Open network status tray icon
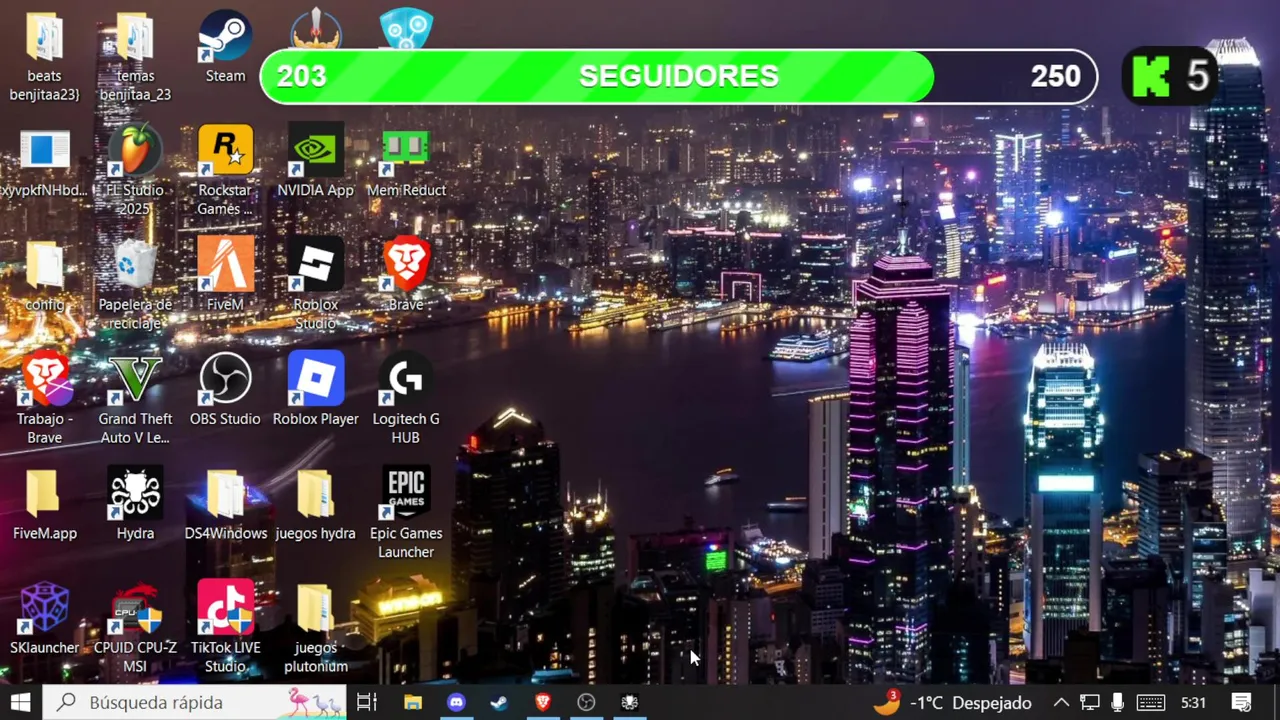Image resolution: width=1280 pixels, height=720 pixels. coord(1090,702)
